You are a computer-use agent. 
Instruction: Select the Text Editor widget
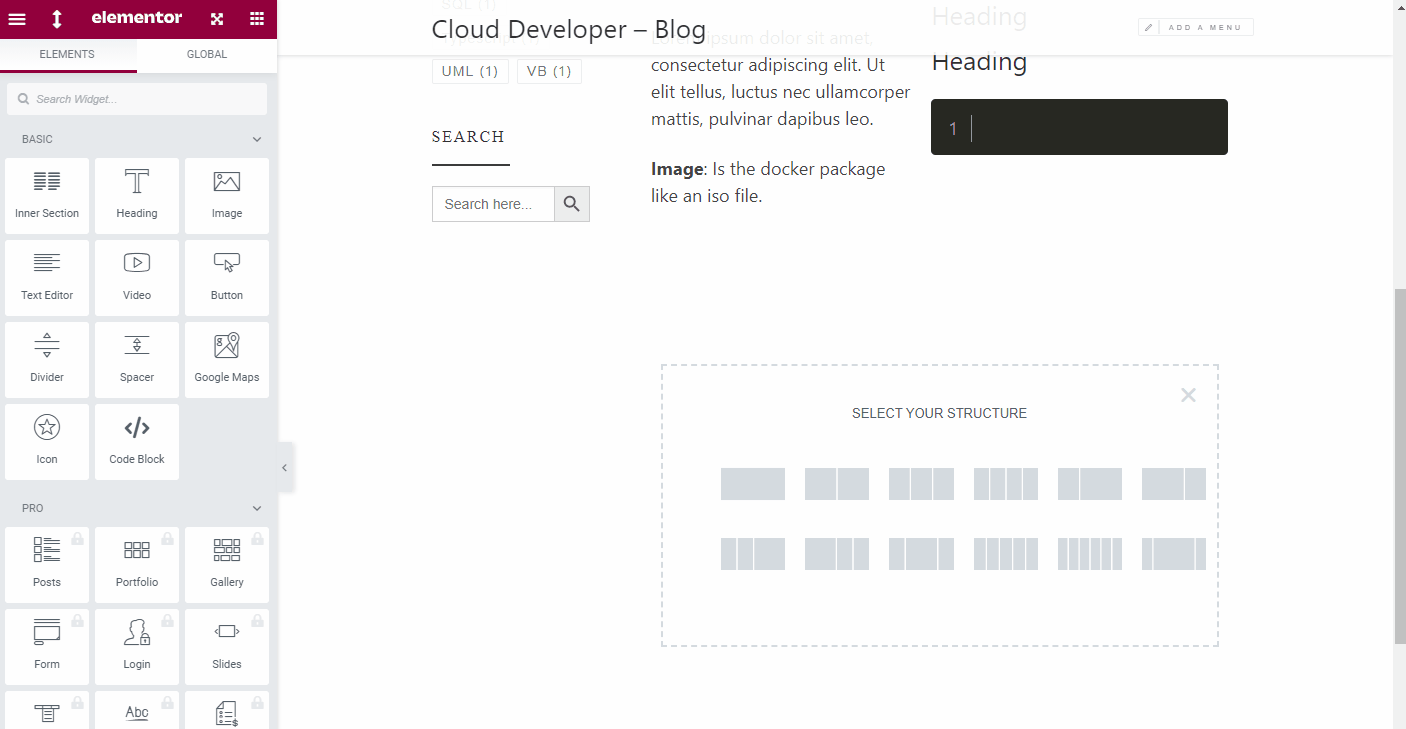[47, 278]
